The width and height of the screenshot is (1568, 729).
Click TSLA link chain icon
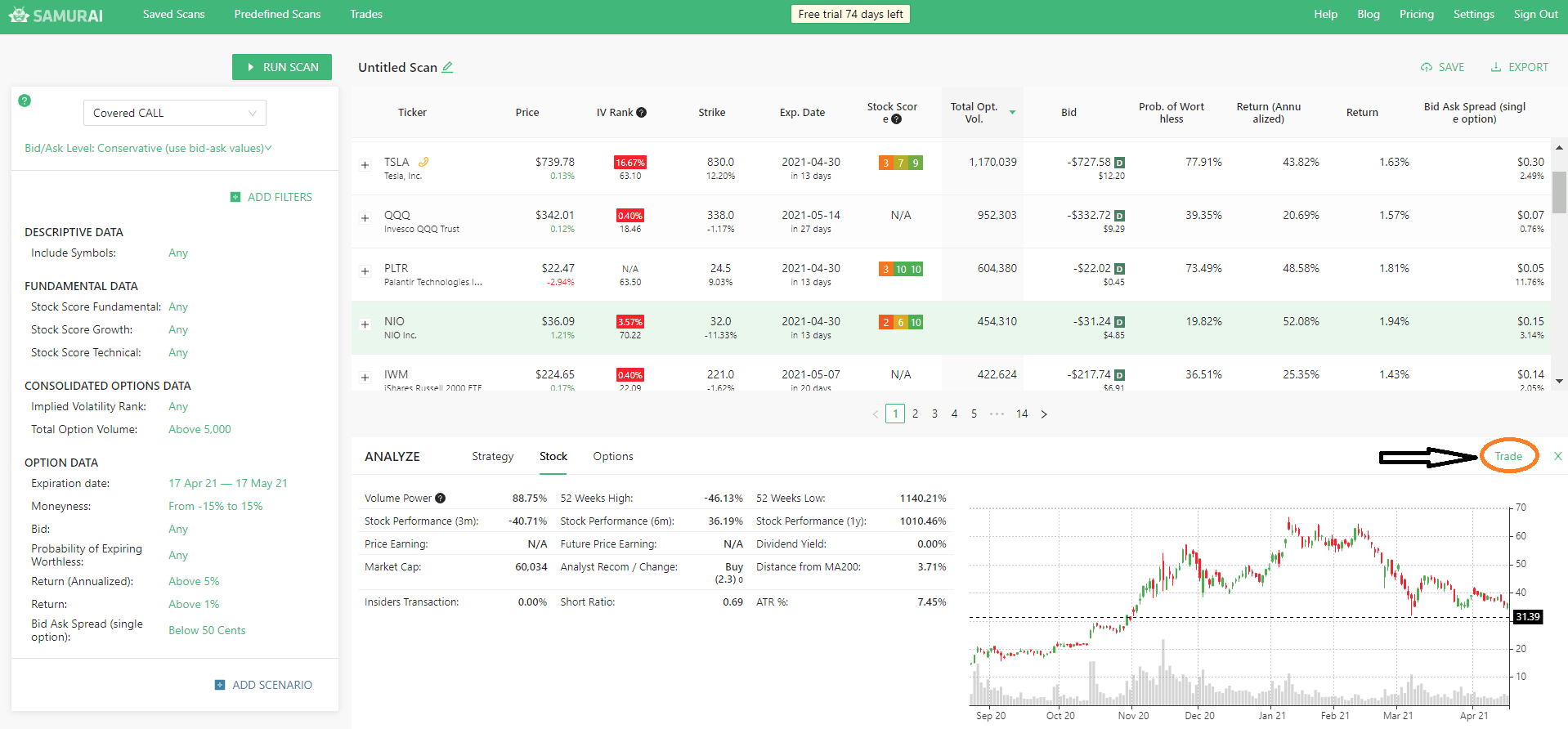[x=423, y=162]
